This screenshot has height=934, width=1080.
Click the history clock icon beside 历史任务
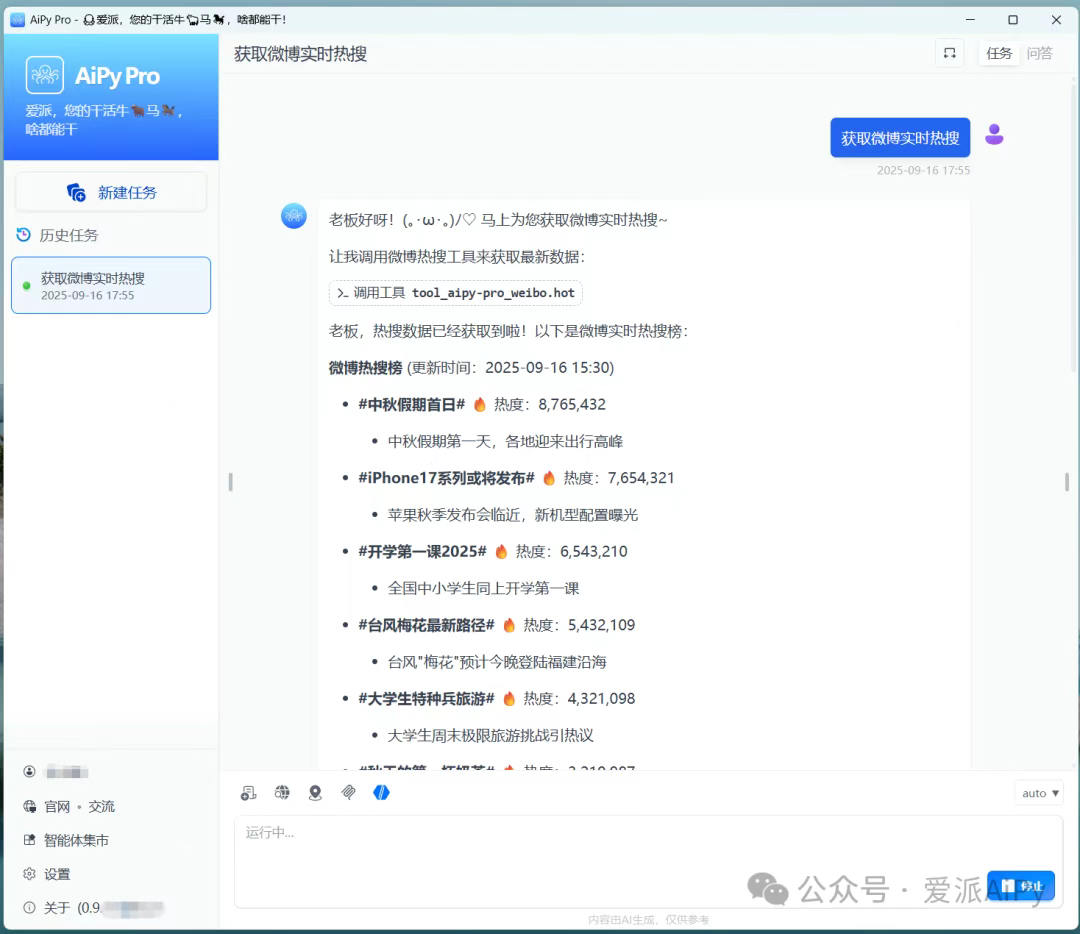click(23, 235)
